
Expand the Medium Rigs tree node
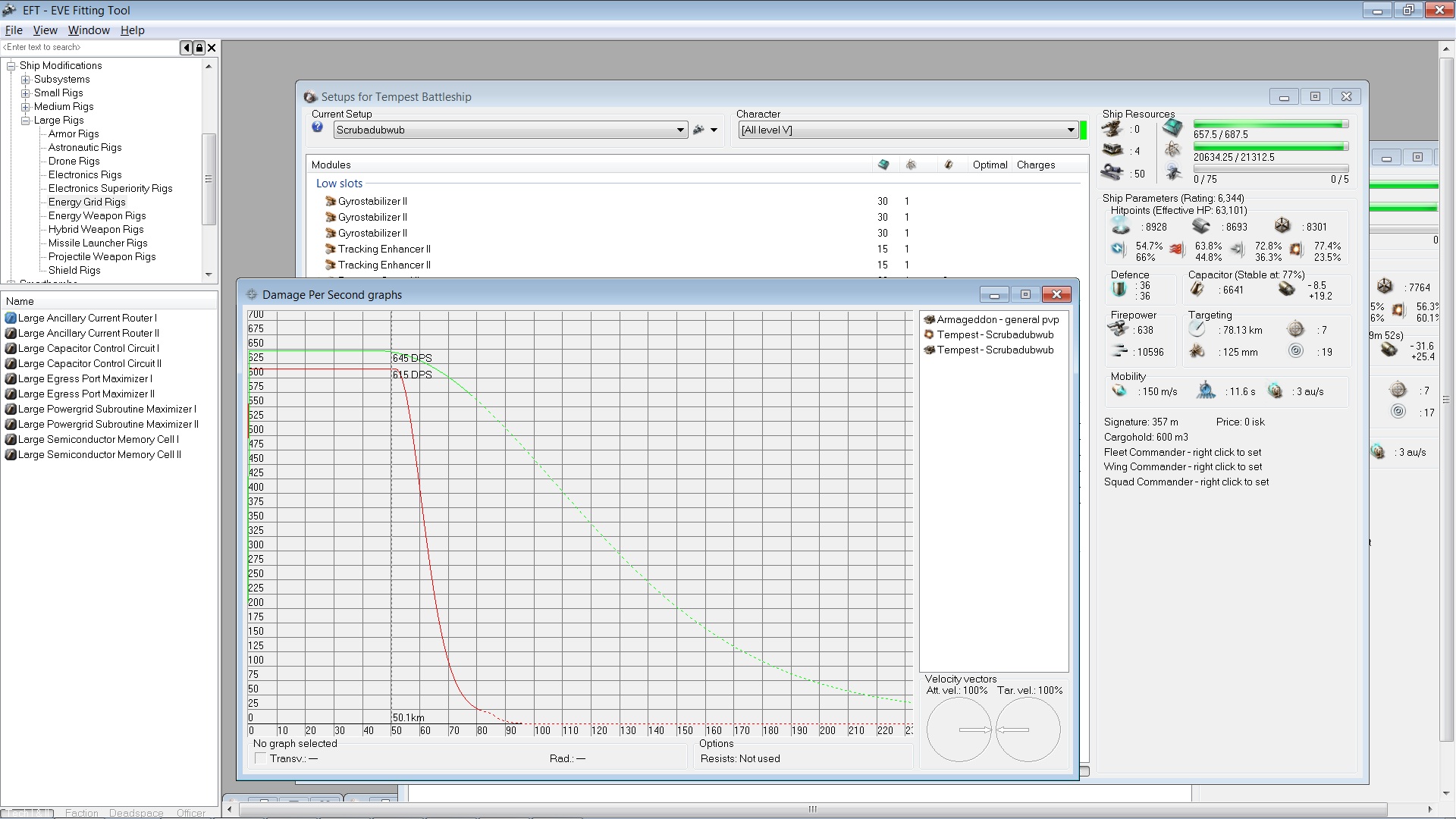click(x=26, y=107)
